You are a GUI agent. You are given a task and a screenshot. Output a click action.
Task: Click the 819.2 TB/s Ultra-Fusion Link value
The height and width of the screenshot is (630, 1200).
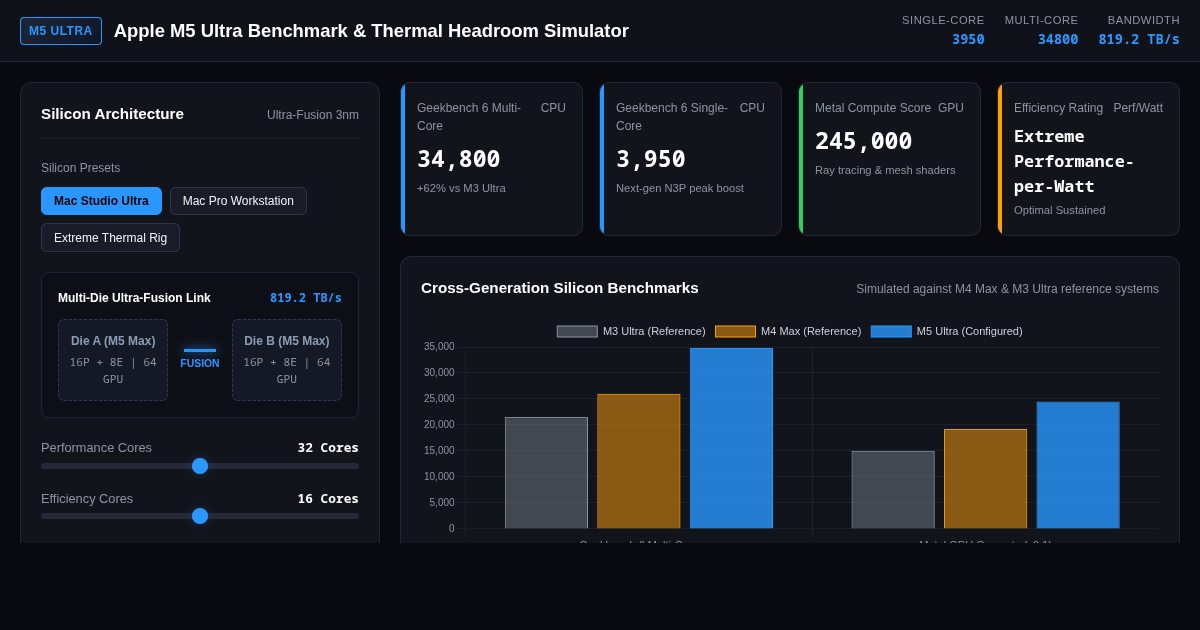click(306, 298)
